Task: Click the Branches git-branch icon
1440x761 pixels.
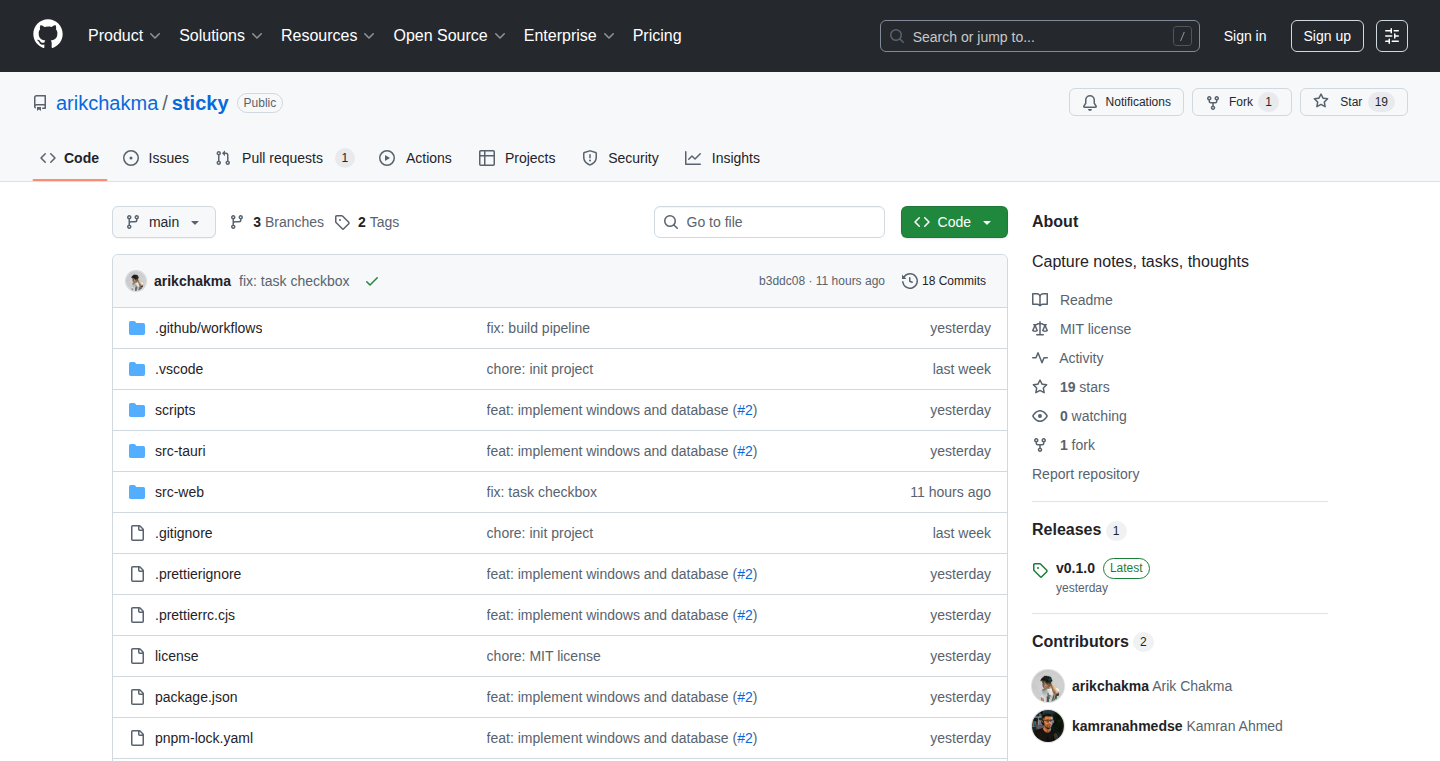Action: click(237, 222)
